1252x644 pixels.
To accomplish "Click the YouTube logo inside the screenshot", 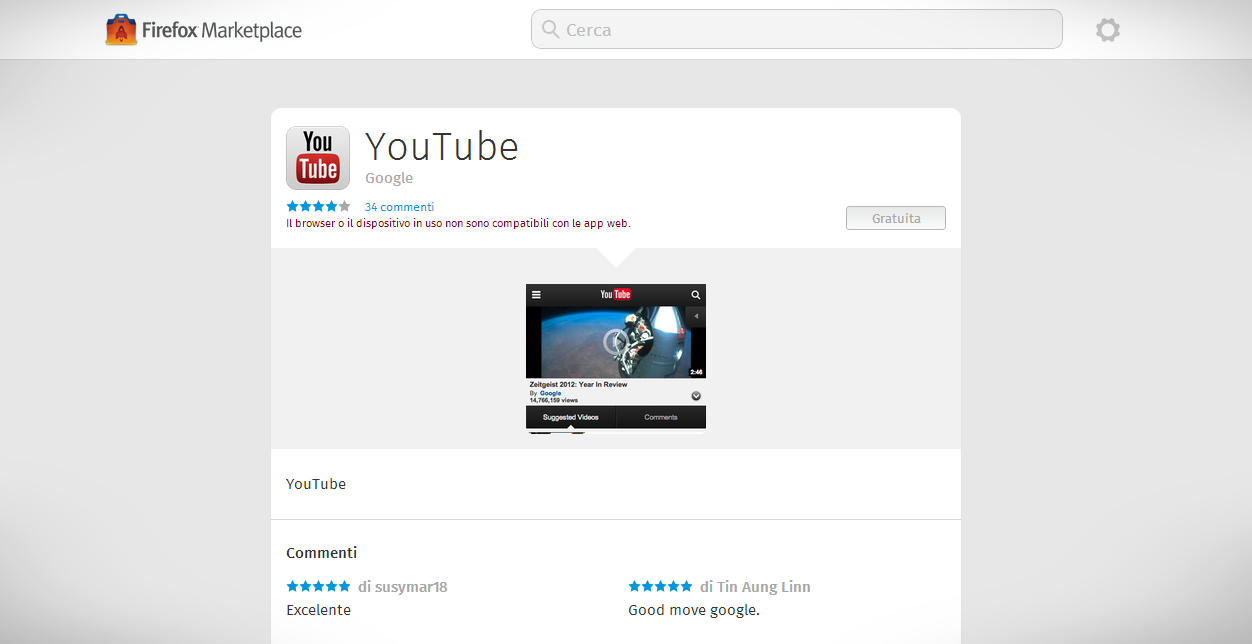I will pos(616,295).
